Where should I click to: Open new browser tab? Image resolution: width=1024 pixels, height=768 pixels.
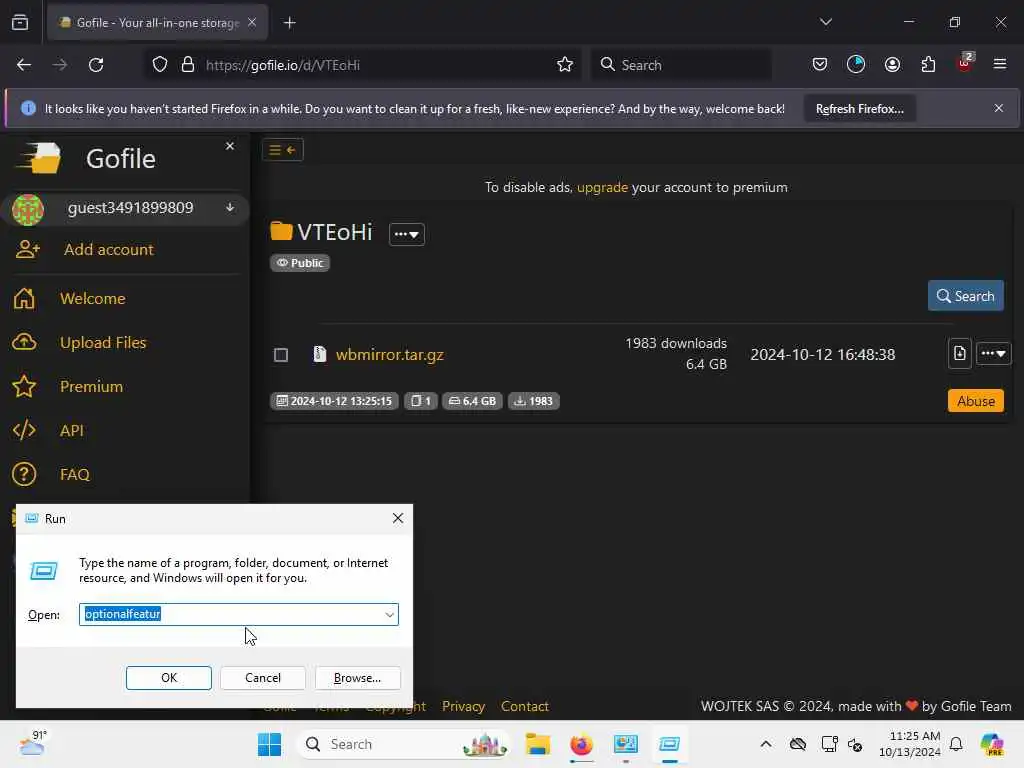click(x=290, y=23)
